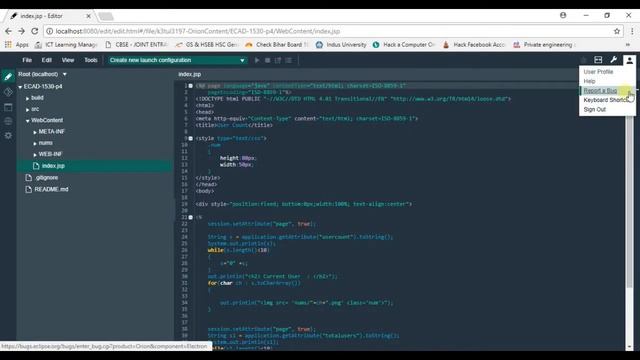
Task: Open the wrench options menu
Action: (613, 60)
